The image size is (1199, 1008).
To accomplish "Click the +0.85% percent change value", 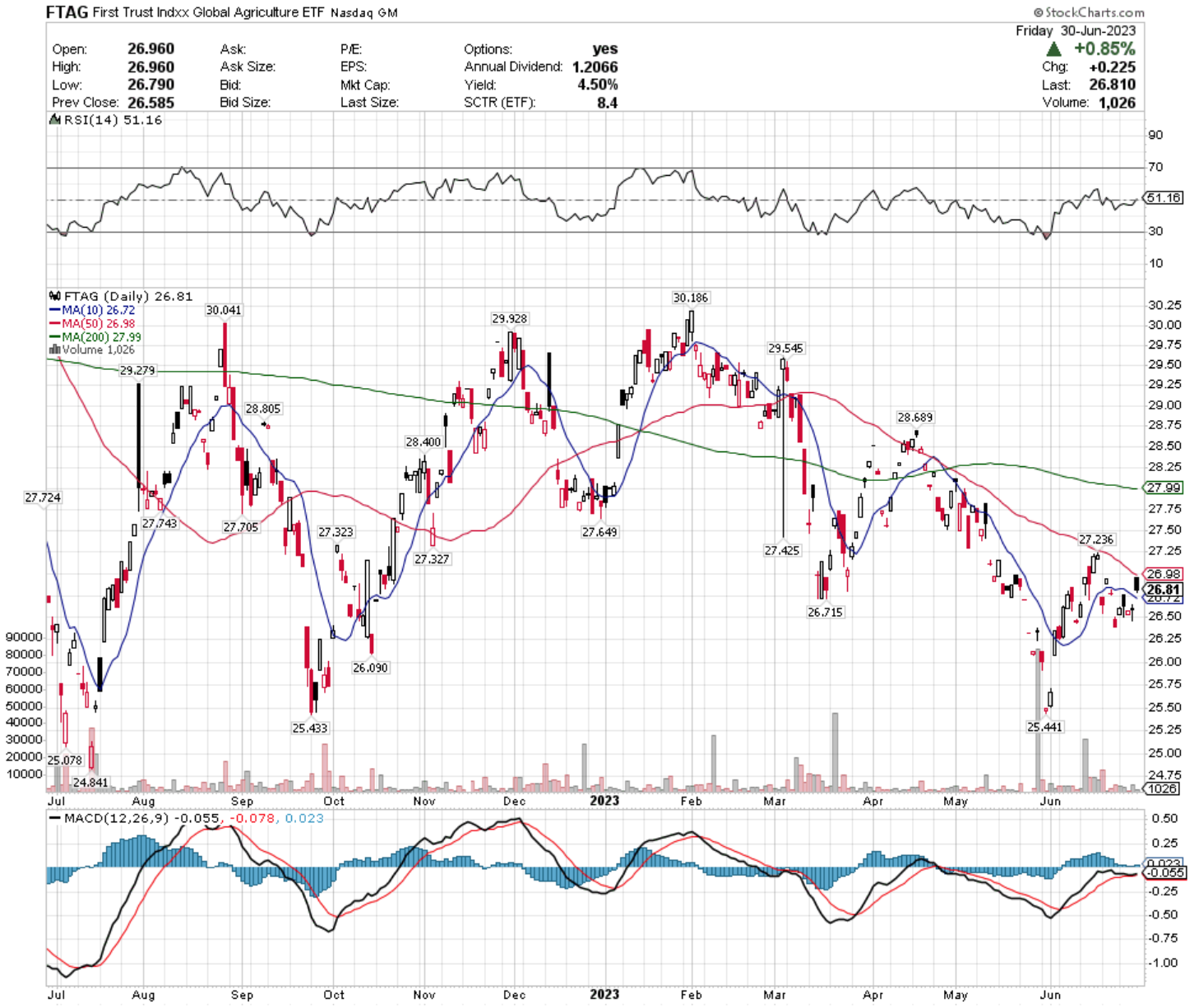I will [1104, 49].
